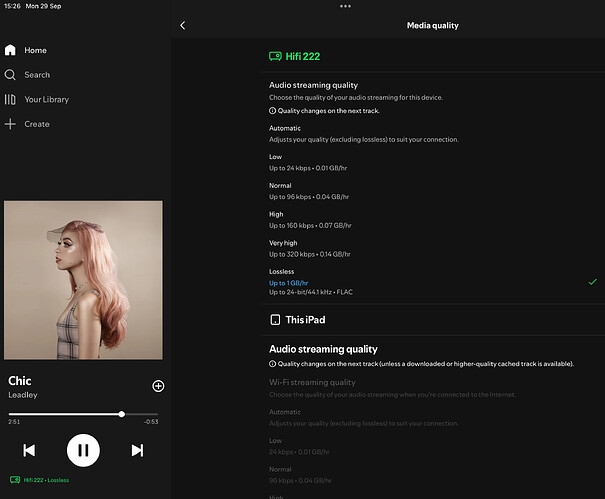Click info icon in This iPad quality note
Image resolution: width=605 pixels, height=499 pixels.
[272, 364]
